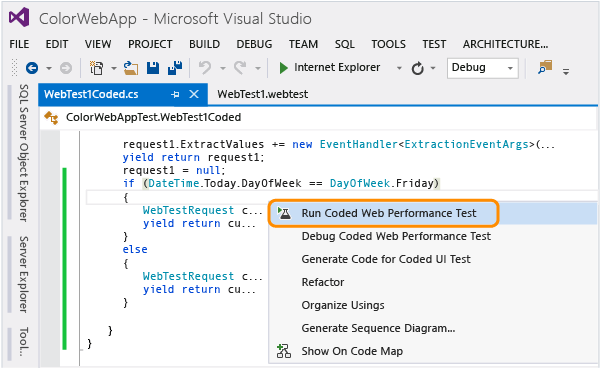Image resolution: width=600 pixels, height=369 pixels.
Task: Open the Navigate Backward history dropdown
Action: coord(49,69)
